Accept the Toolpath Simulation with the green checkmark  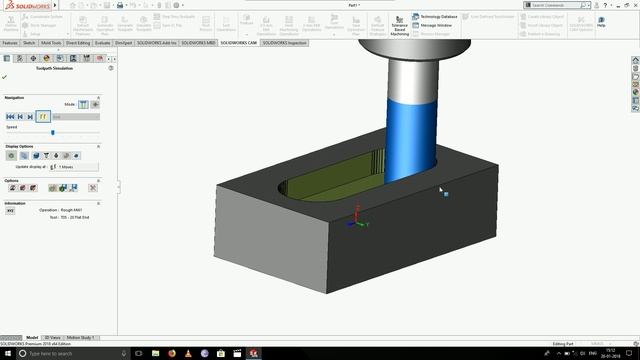click(4, 77)
